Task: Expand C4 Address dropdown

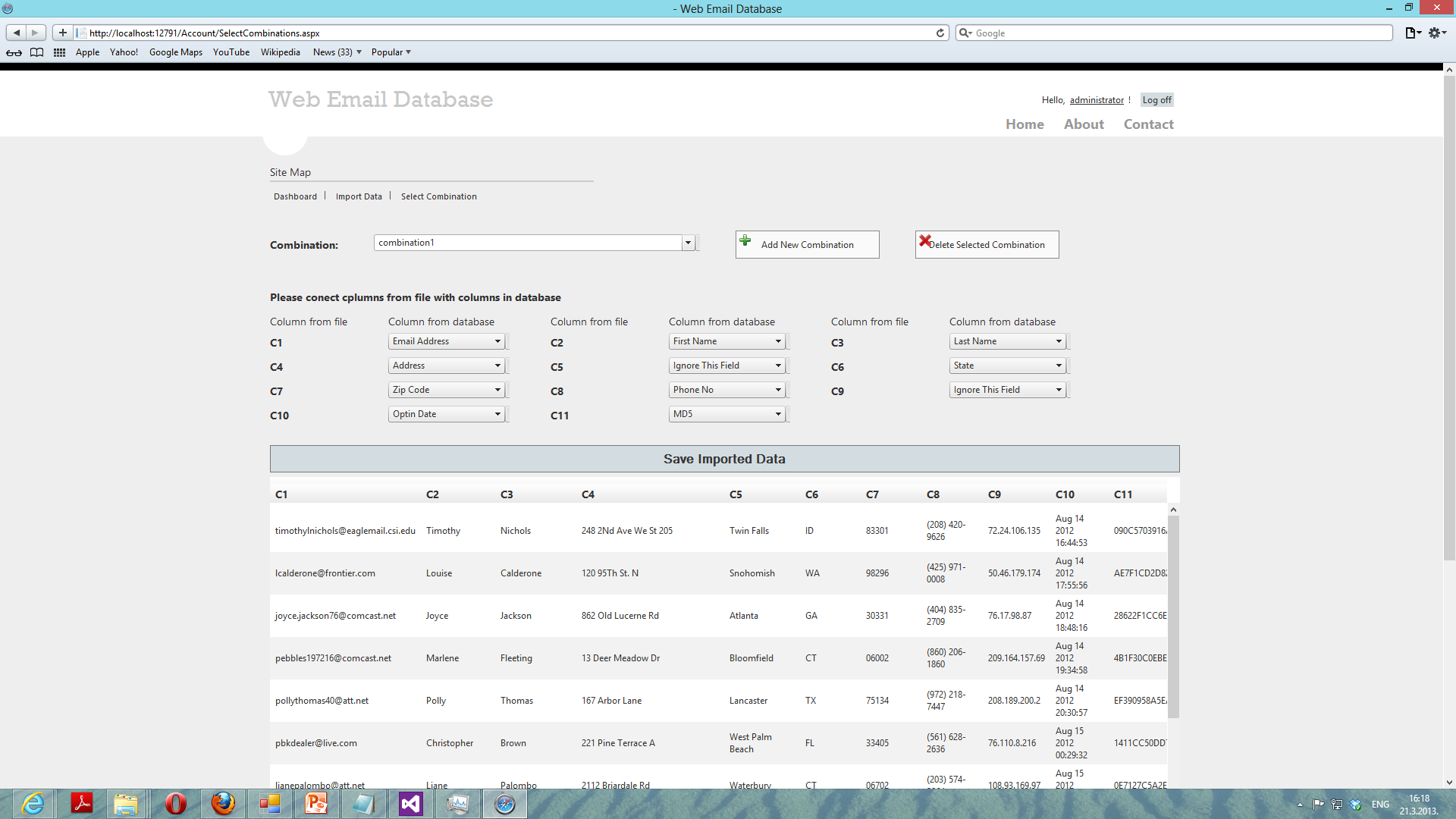Action: click(x=447, y=366)
